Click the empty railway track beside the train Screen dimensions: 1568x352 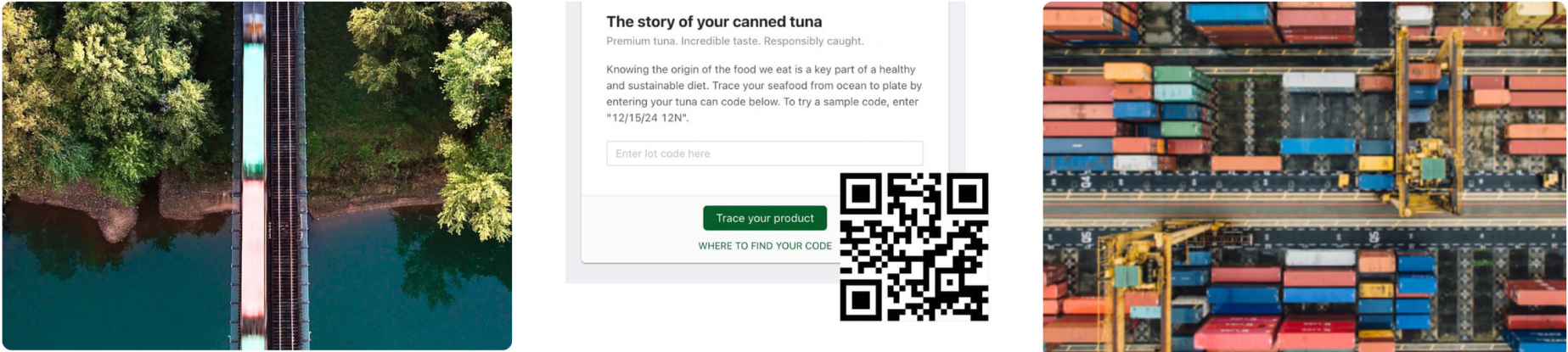[x=284, y=176]
